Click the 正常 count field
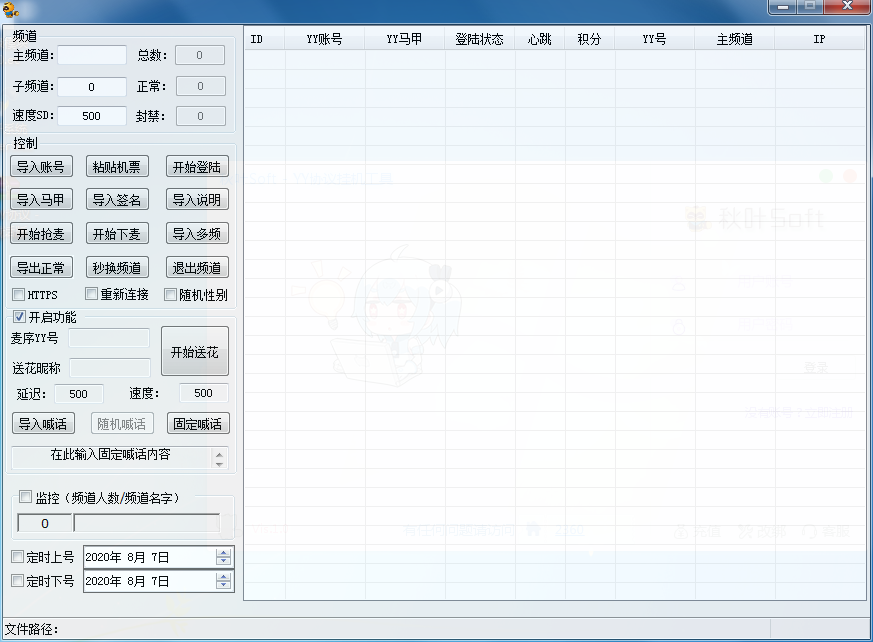 coord(201,86)
